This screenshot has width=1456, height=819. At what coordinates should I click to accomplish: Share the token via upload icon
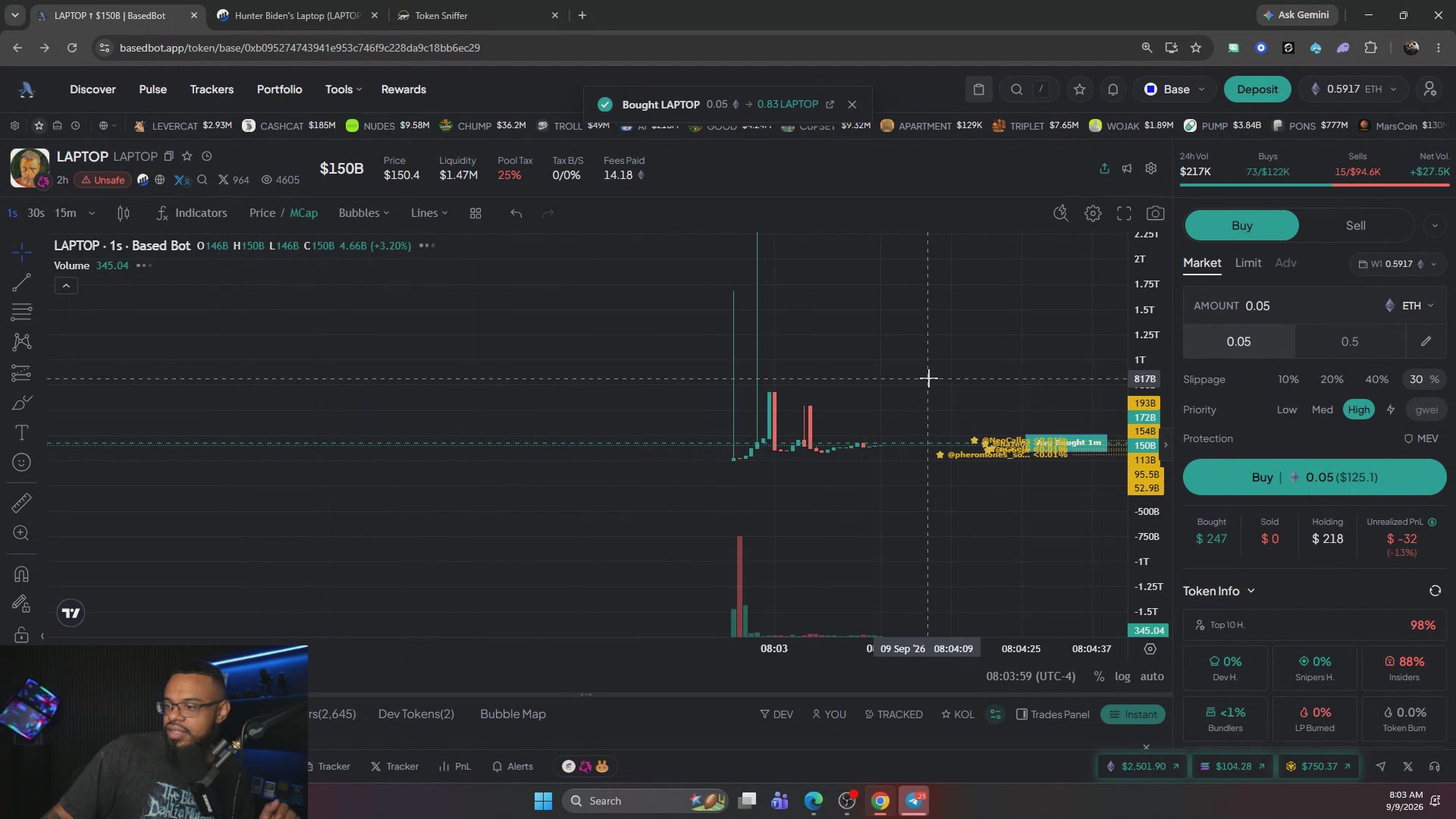coord(1104,168)
